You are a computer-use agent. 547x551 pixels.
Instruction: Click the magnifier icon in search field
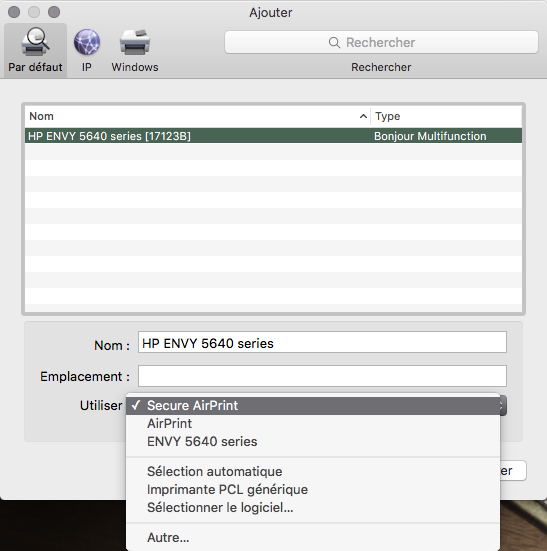tap(334, 43)
